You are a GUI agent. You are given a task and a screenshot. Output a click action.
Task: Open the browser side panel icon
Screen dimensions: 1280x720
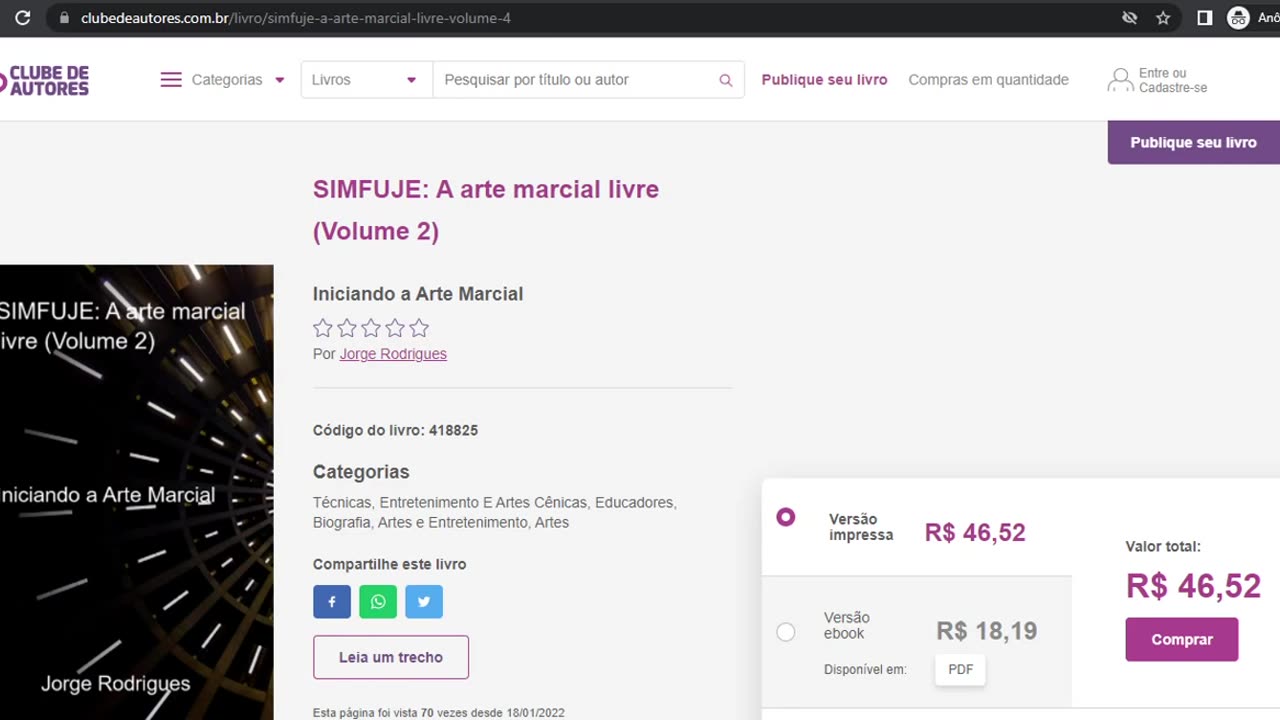point(1205,18)
